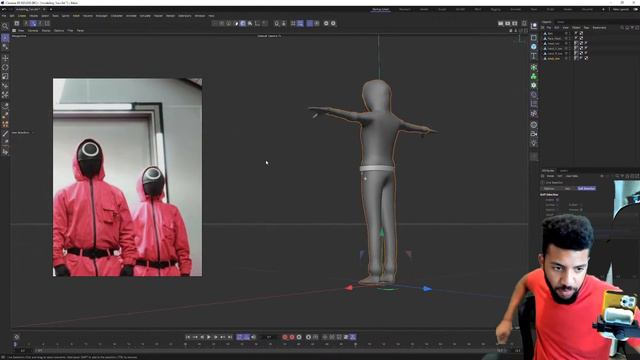Switch to the Layers tab beside Attributes
Image resolution: width=640 pixels, height=360 pixels.
click(x=564, y=171)
